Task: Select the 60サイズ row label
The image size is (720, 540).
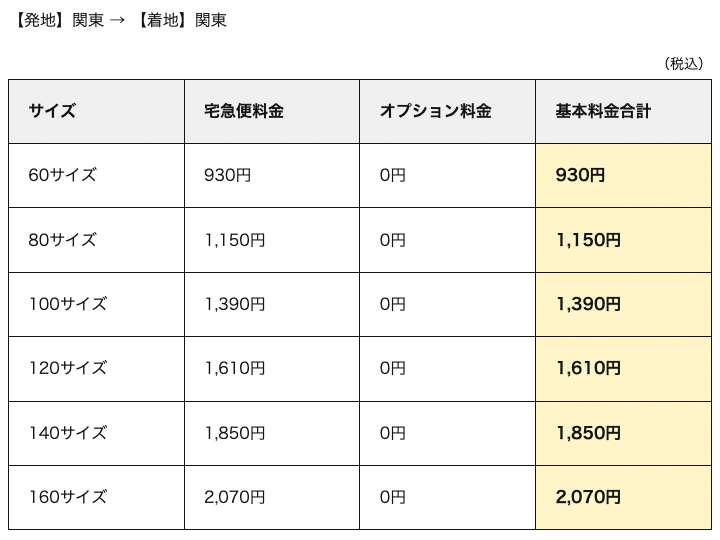Action: pos(63,175)
